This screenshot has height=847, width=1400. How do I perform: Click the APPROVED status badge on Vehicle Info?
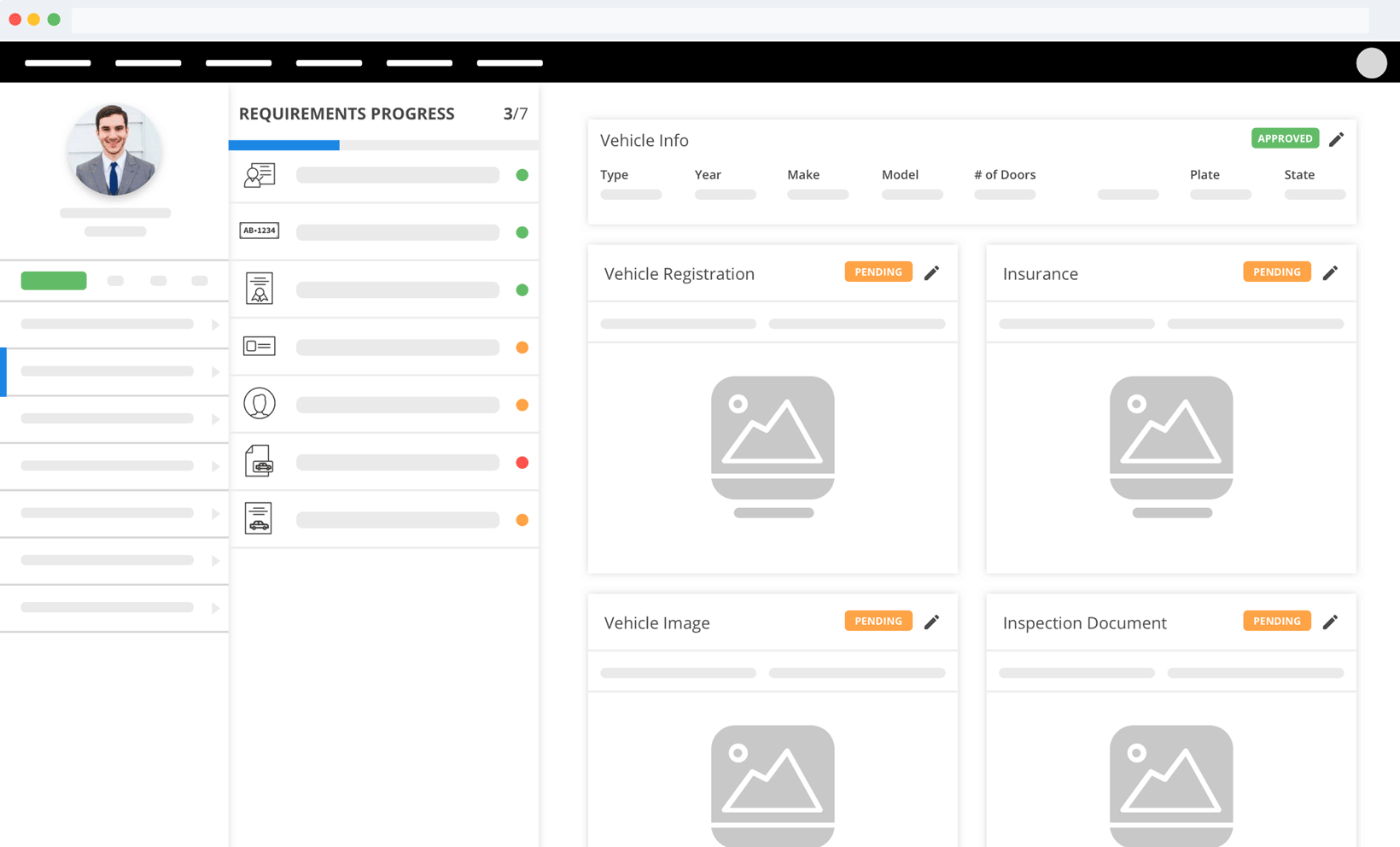click(x=1285, y=138)
